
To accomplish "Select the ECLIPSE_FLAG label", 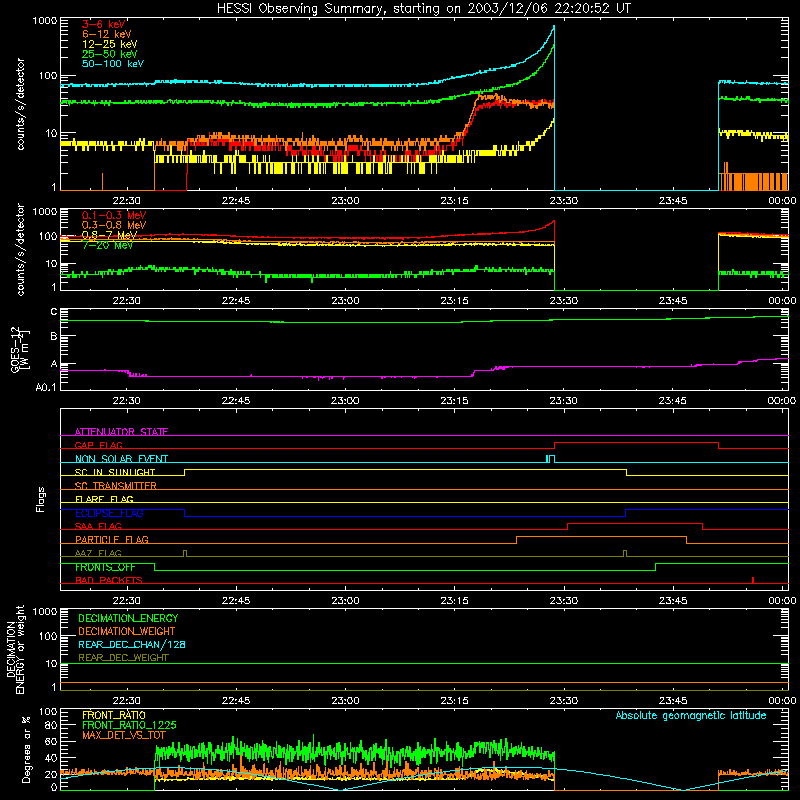I will click(x=109, y=513).
